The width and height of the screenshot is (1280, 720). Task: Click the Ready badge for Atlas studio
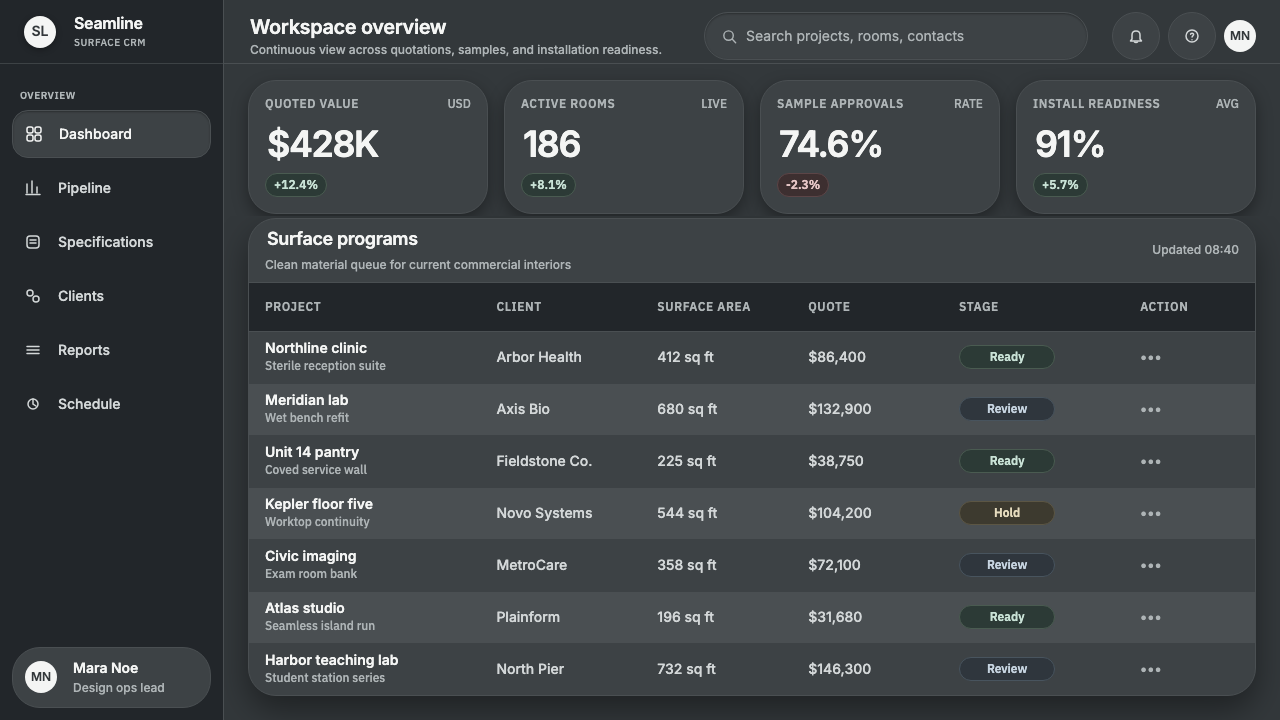click(1007, 617)
